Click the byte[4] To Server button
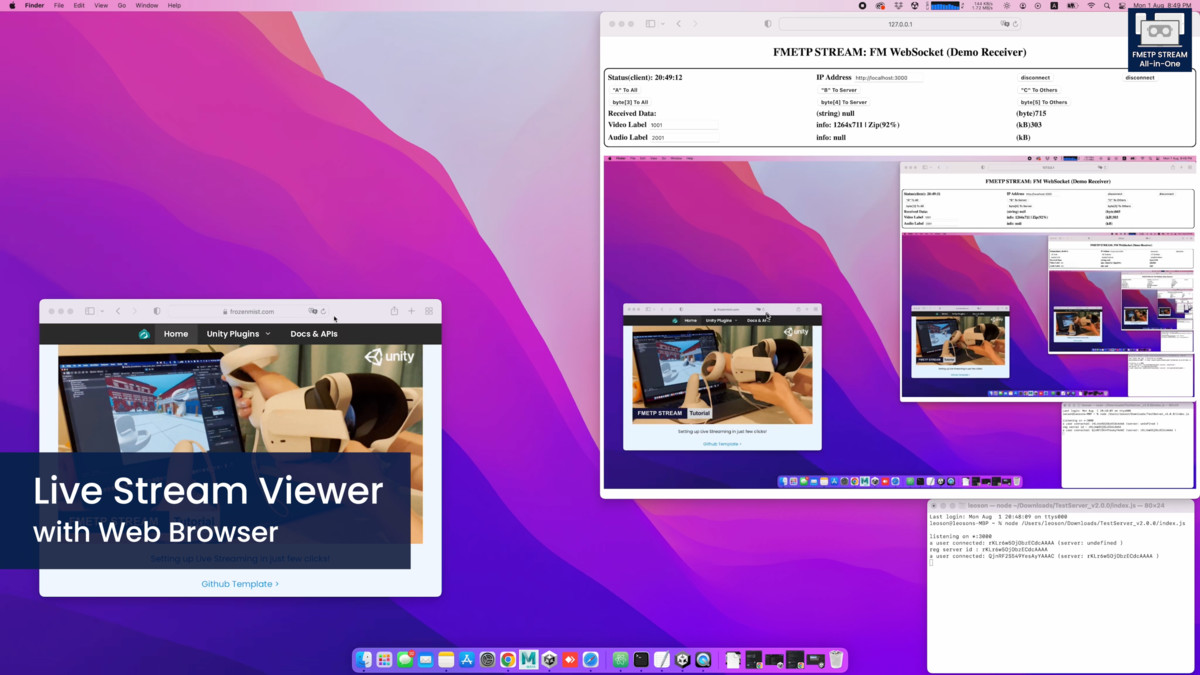The height and width of the screenshot is (675, 1200). 843,102
